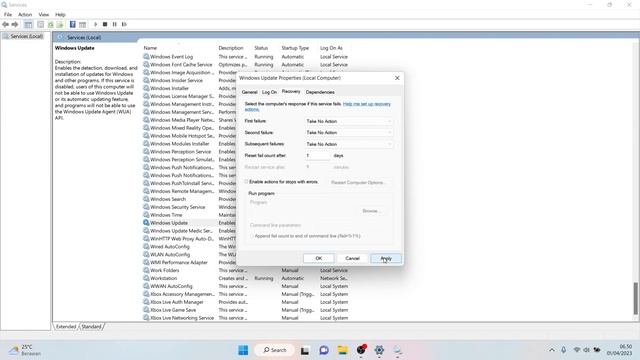
Task: Select the Windows Time service row
Action: (166, 215)
